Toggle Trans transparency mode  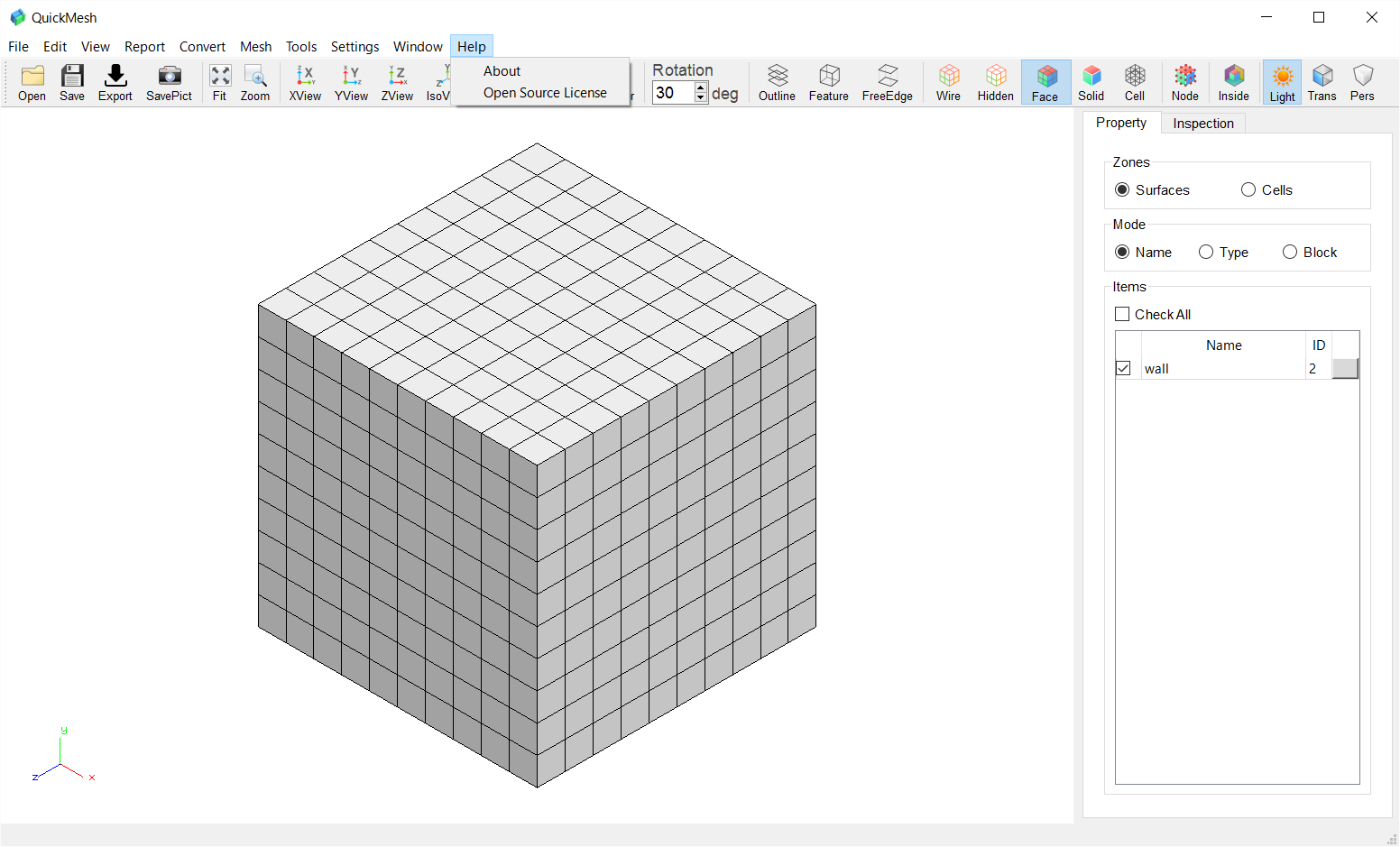click(1322, 83)
